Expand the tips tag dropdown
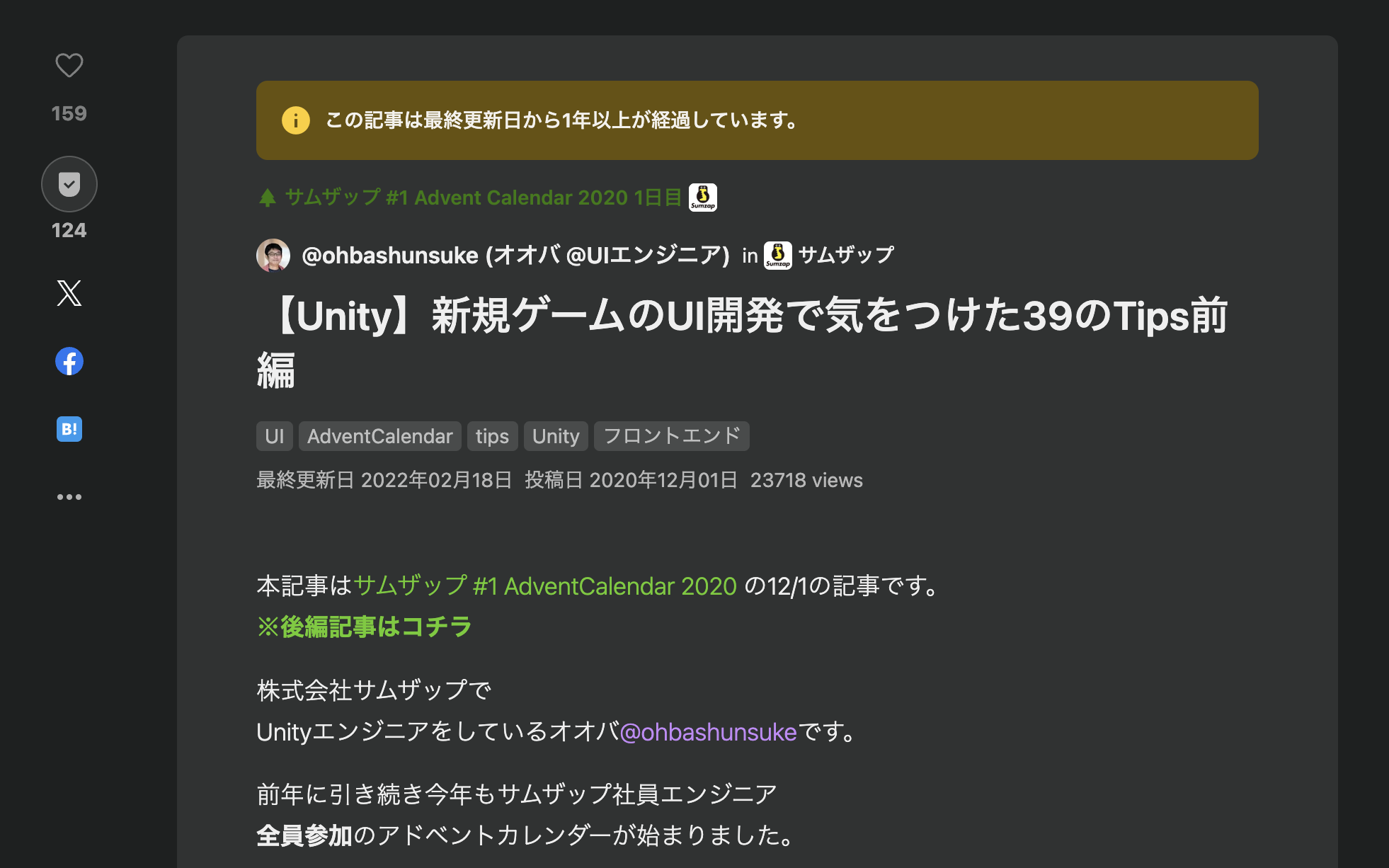This screenshot has width=1389, height=868. [x=490, y=435]
